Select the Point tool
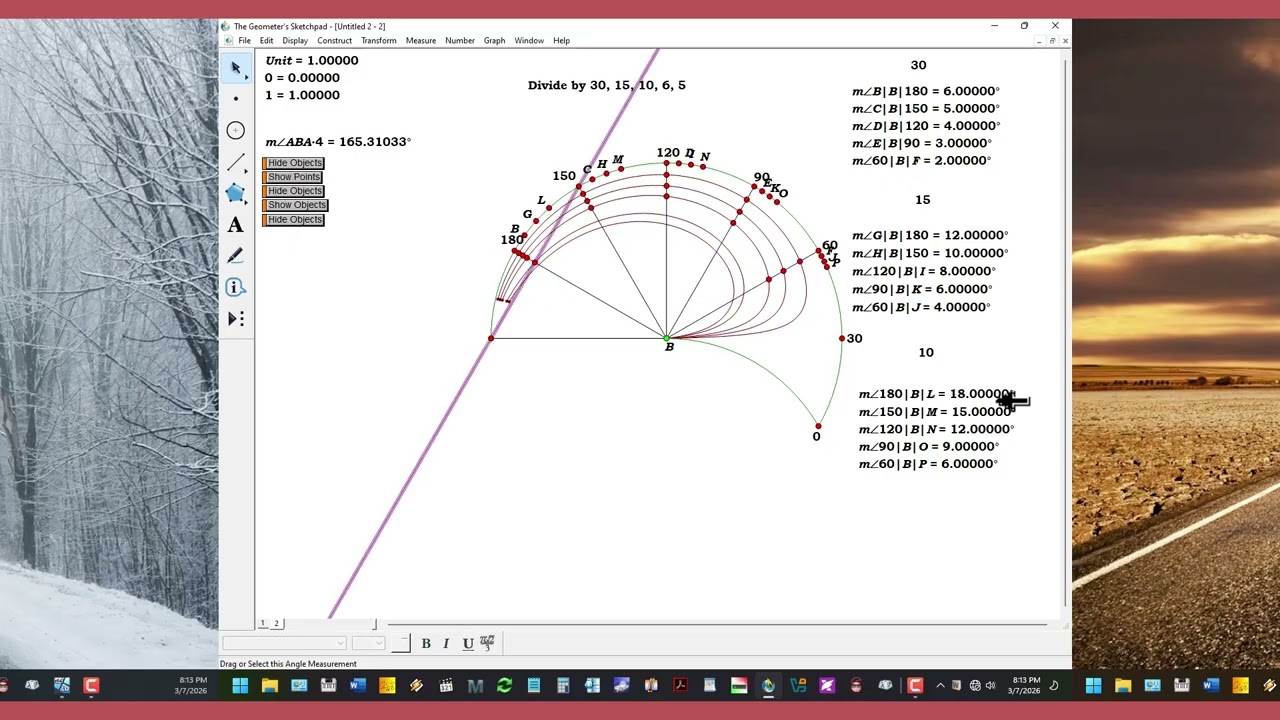 (x=236, y=98)
